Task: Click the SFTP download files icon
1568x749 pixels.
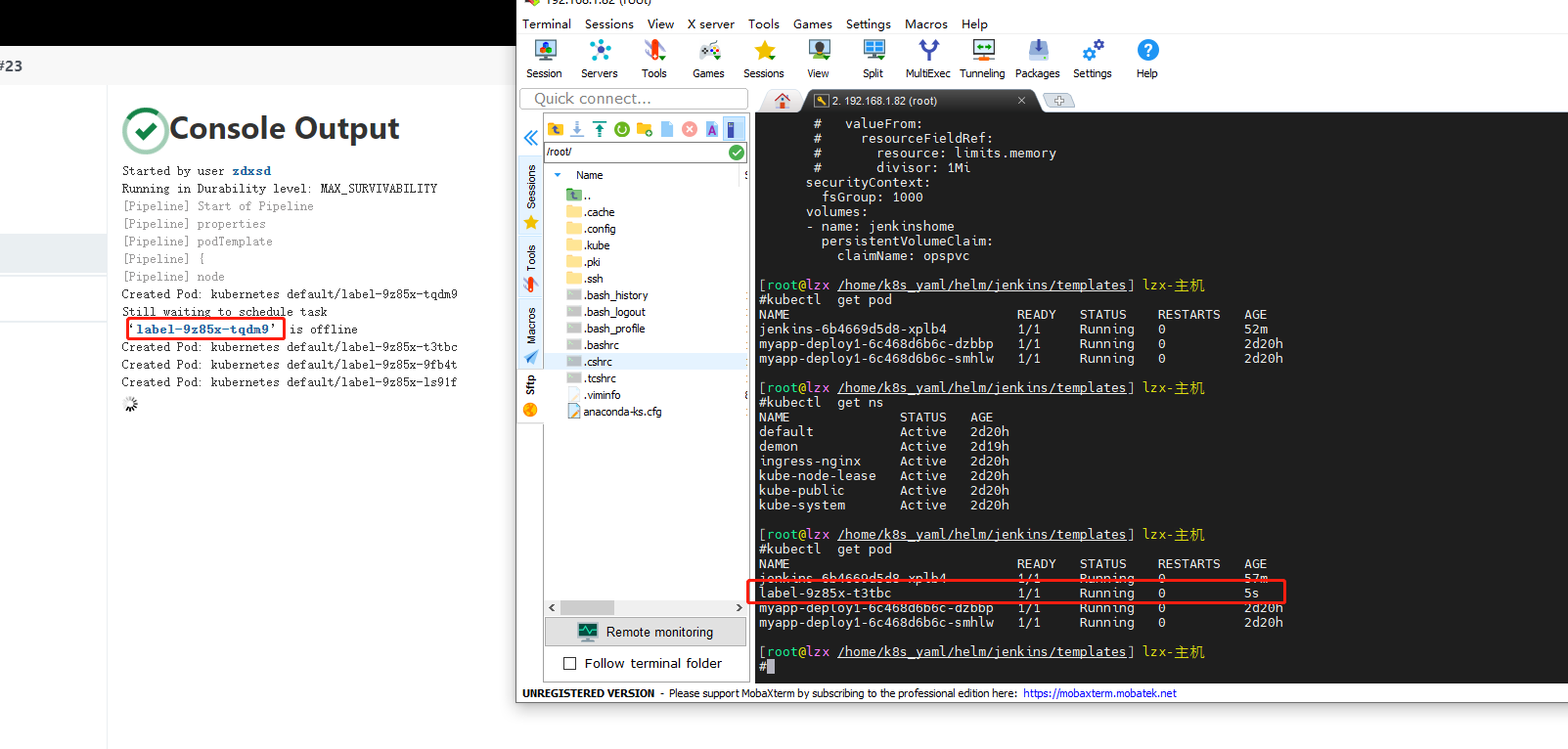Action: pos(577,129)
